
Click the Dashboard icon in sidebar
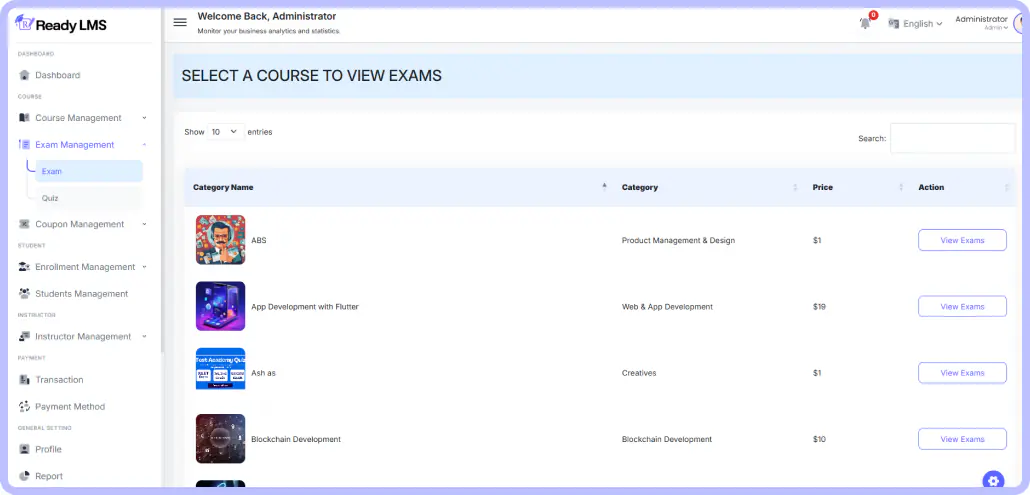25,75
